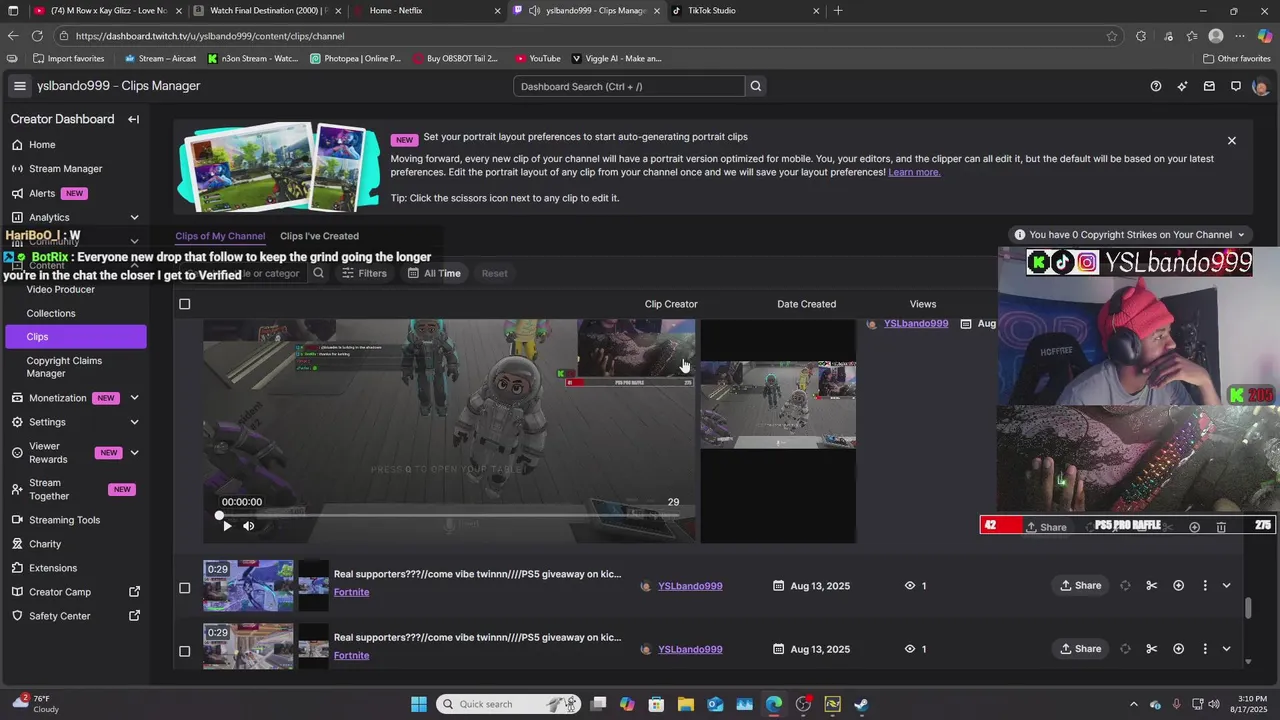
Task: Open Fortnite category link on first 0:29 clip
Action: point(352,592)
